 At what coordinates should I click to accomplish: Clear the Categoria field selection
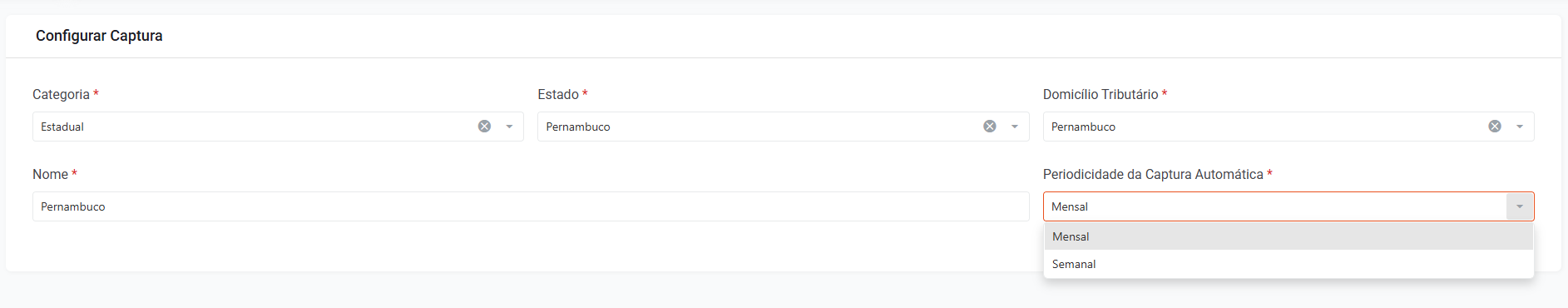(484, 127)
